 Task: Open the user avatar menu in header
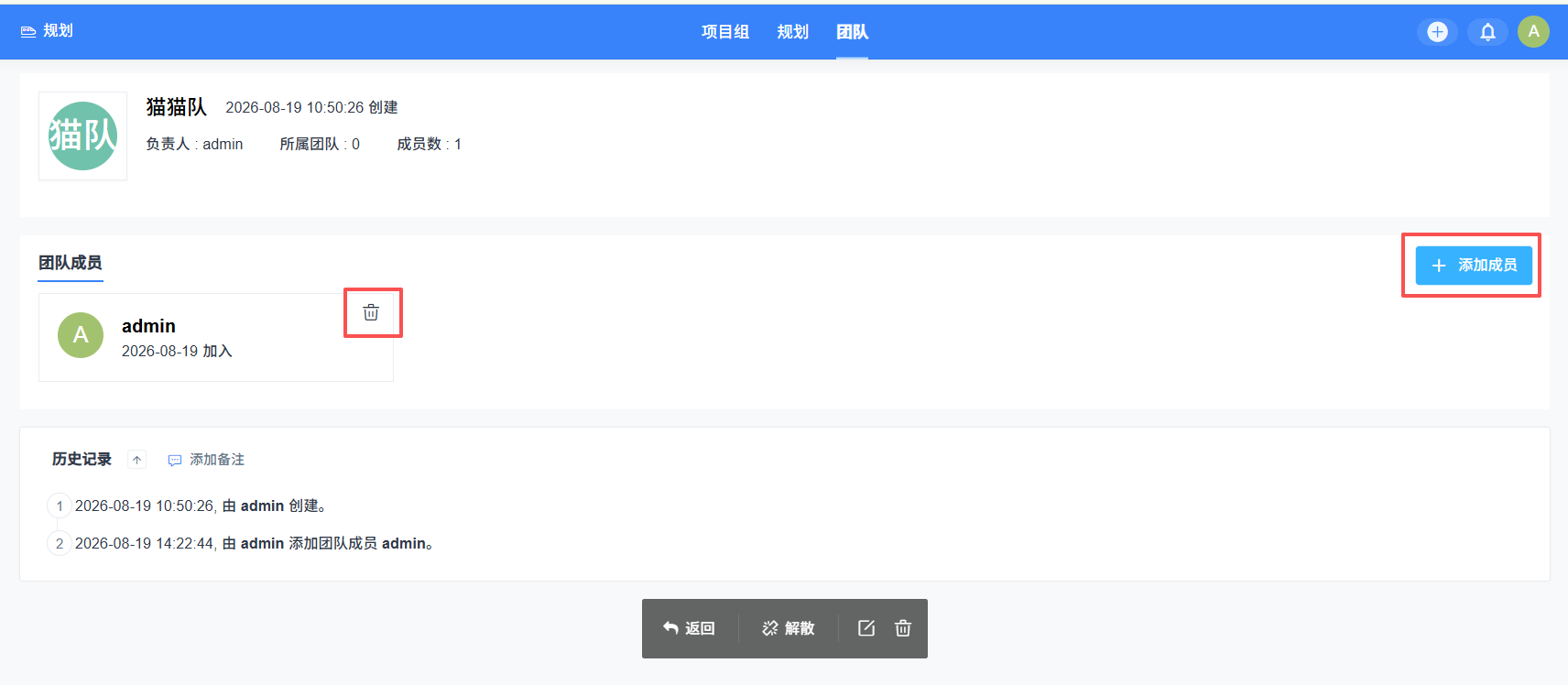[1533, 31]
